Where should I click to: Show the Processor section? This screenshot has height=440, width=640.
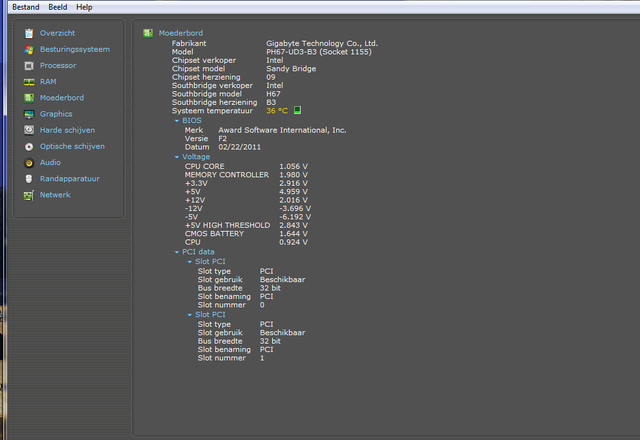(58, 65)
